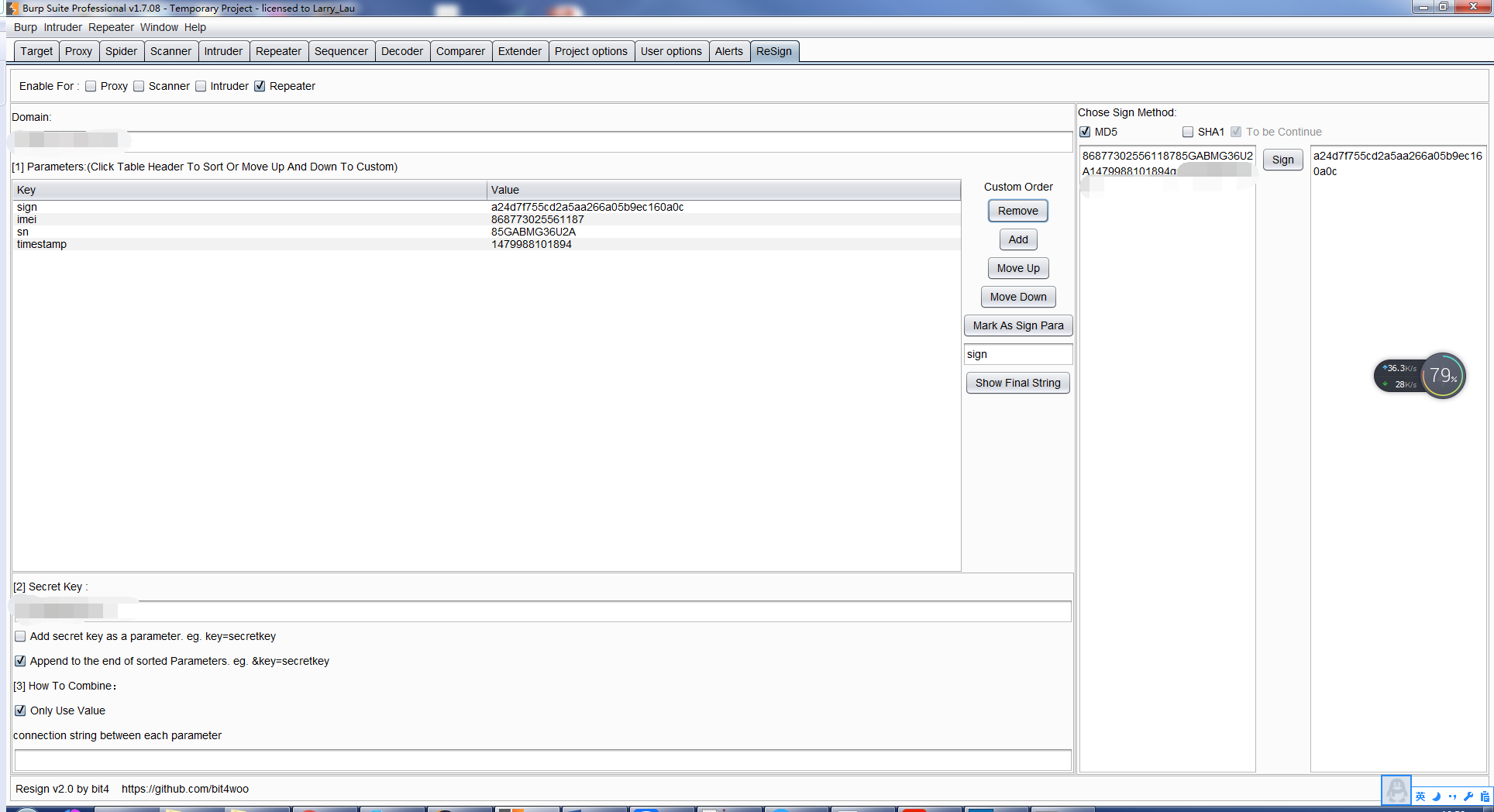Image resolution: width=1494 pixels, height=812 pixels.
Task: Uncheck Append to end of sorted Parameters
Action: point(20,661)
